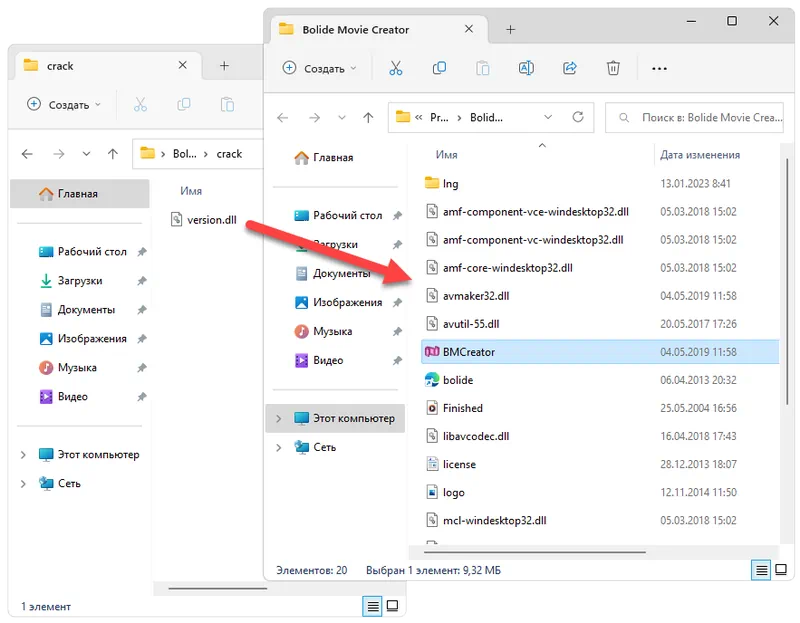Open Создать dropdown in crack window
Viewport: 800px width, 623px height.
(64, 105)
